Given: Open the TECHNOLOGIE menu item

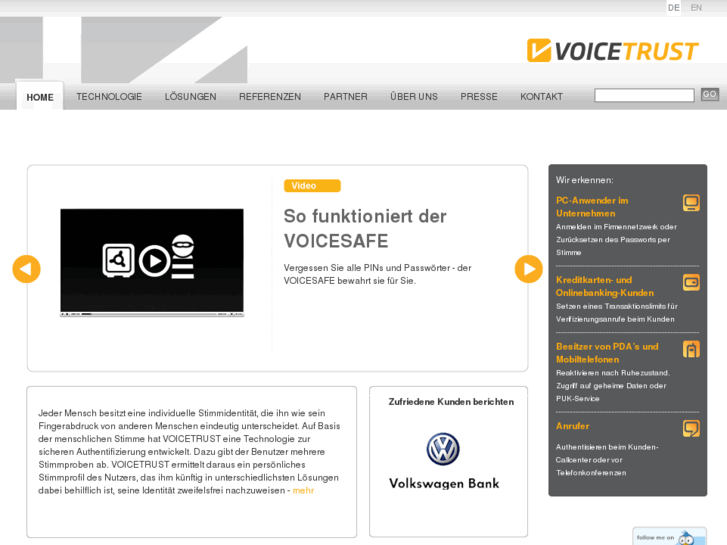Looking at the screenshot, I should pyautogui.click(x=109, y=96).
